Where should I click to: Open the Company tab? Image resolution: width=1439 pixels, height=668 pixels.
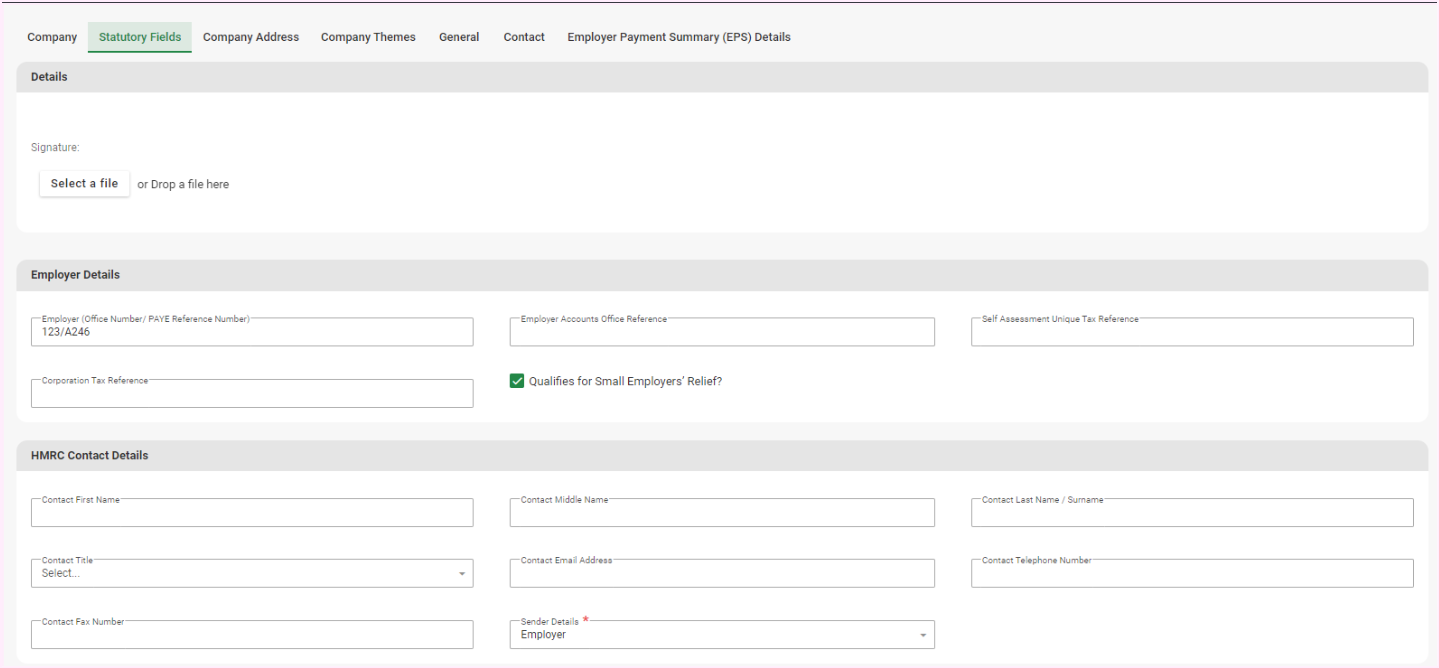(52, 37)
